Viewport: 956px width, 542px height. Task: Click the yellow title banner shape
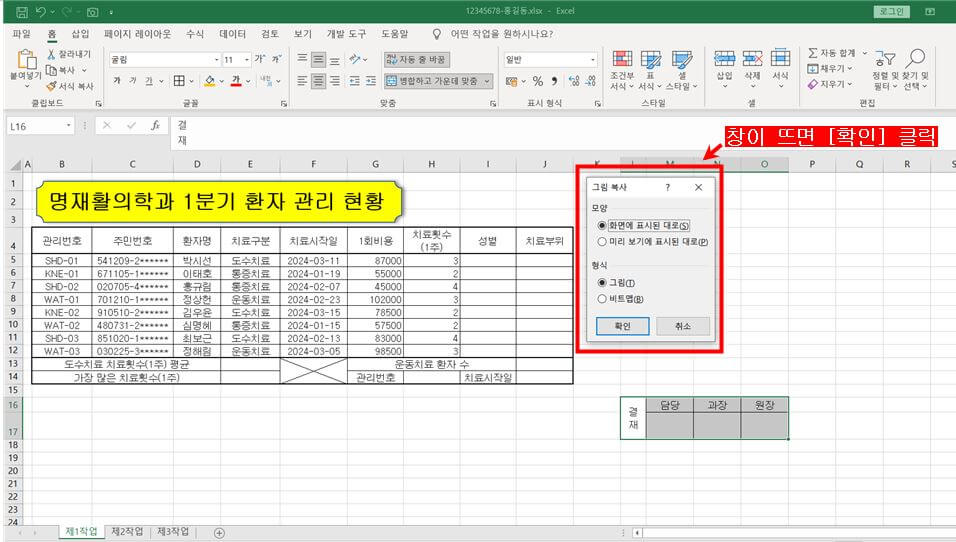219,201
